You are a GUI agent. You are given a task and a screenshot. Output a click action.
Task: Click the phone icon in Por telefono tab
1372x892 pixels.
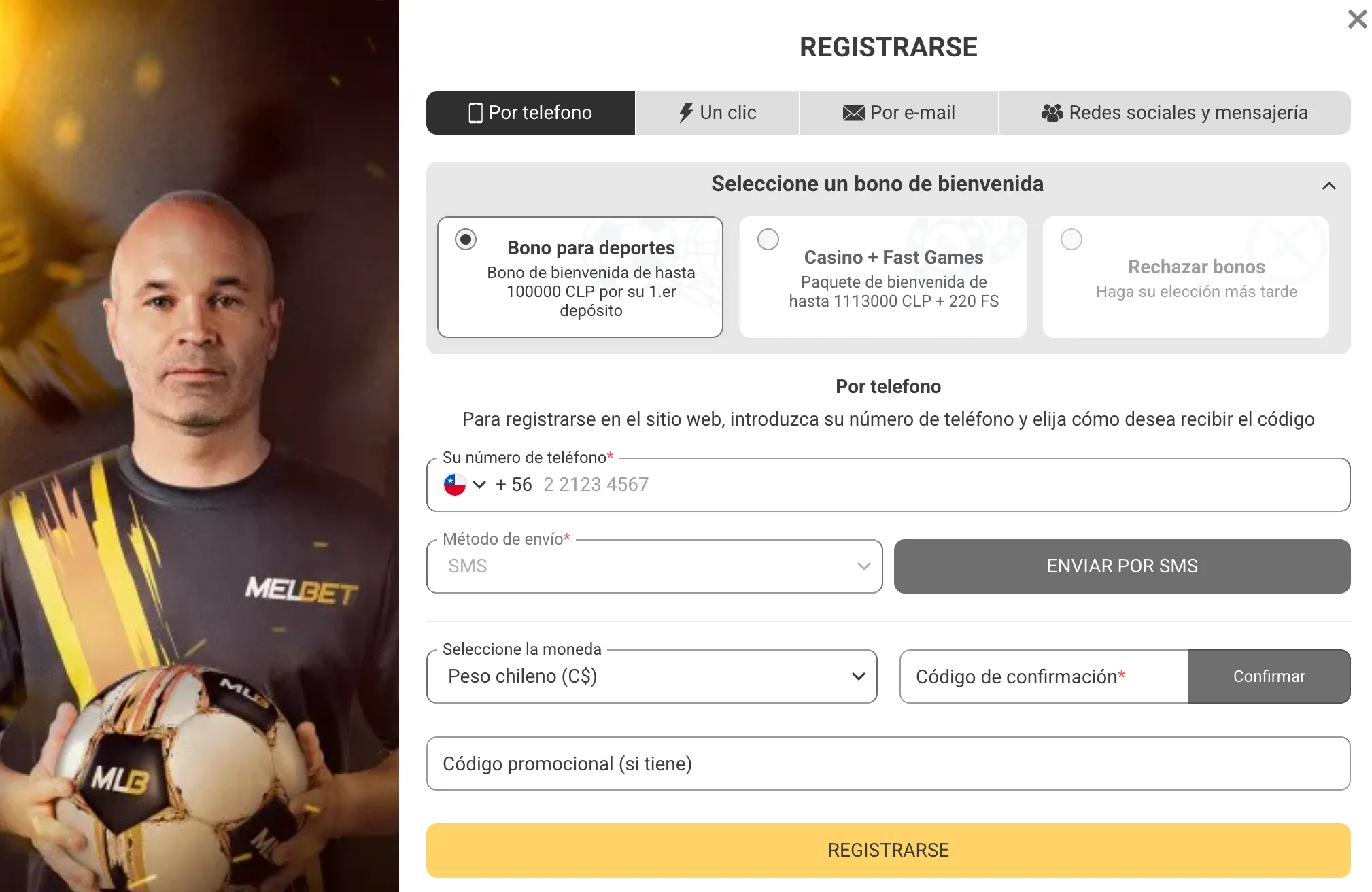pos(475,113)
